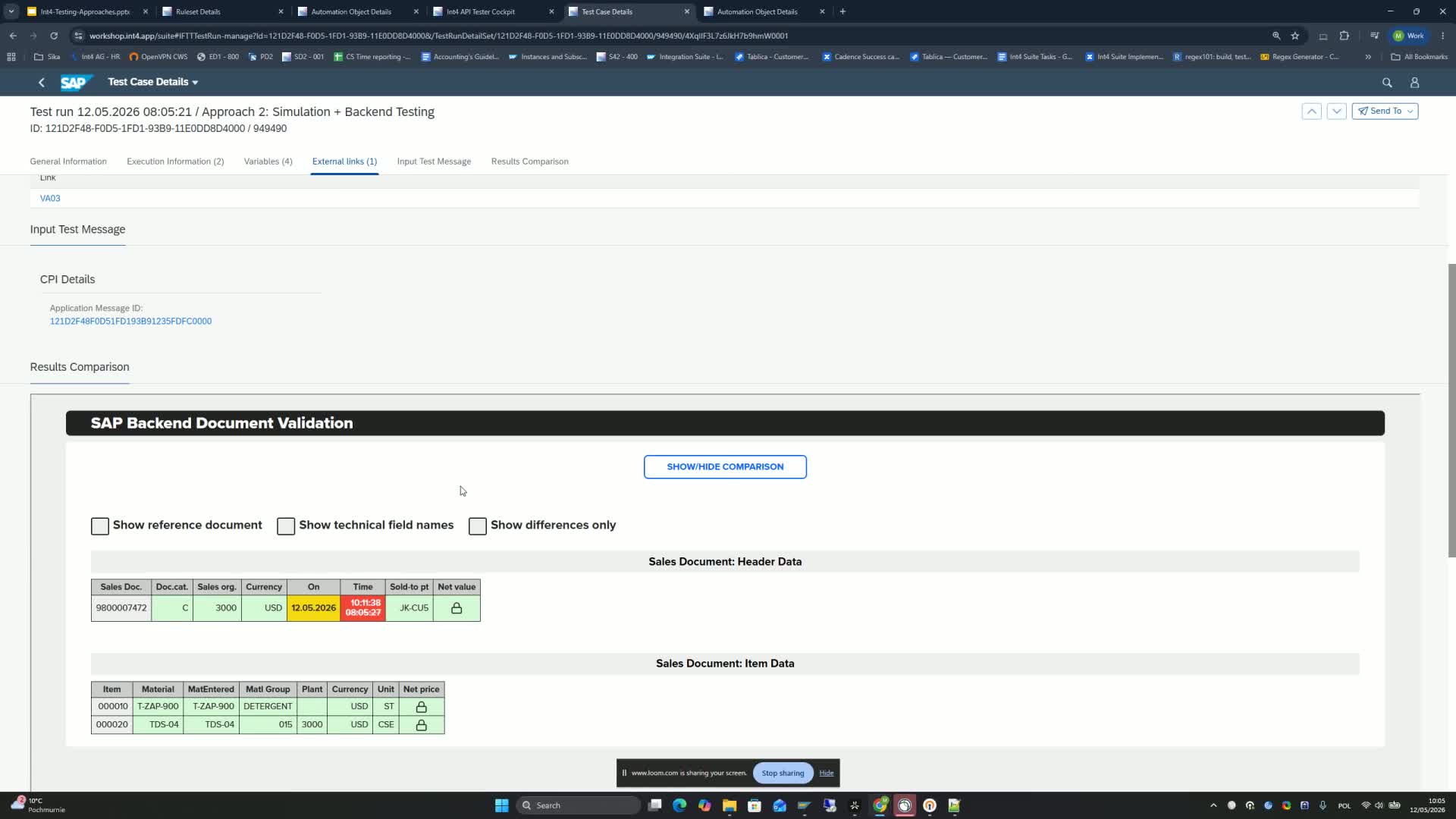Open the apps grid in bookmarks bar

(11, 57)
